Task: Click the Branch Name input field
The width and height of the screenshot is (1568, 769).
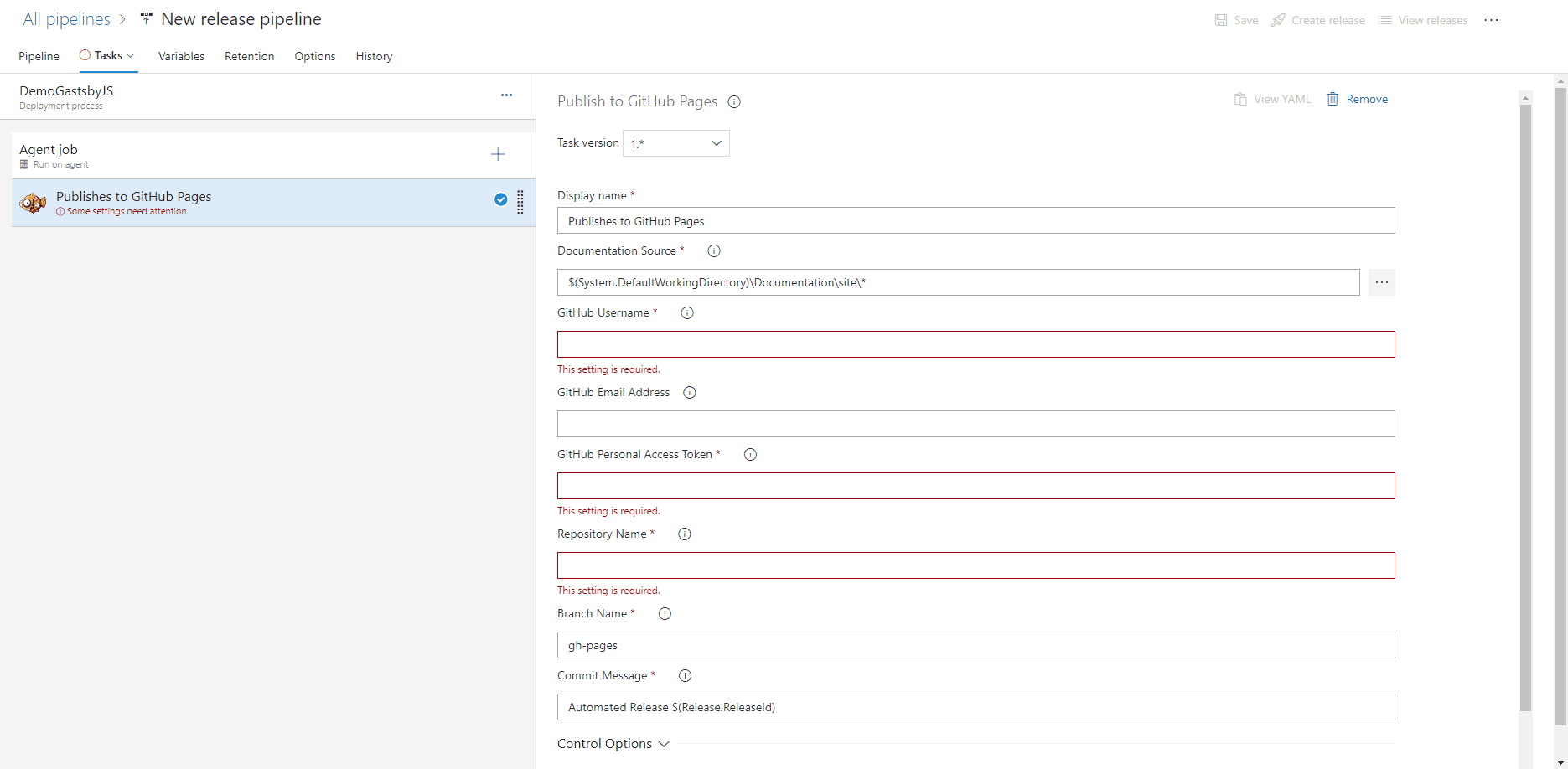Action: (976, 645)
